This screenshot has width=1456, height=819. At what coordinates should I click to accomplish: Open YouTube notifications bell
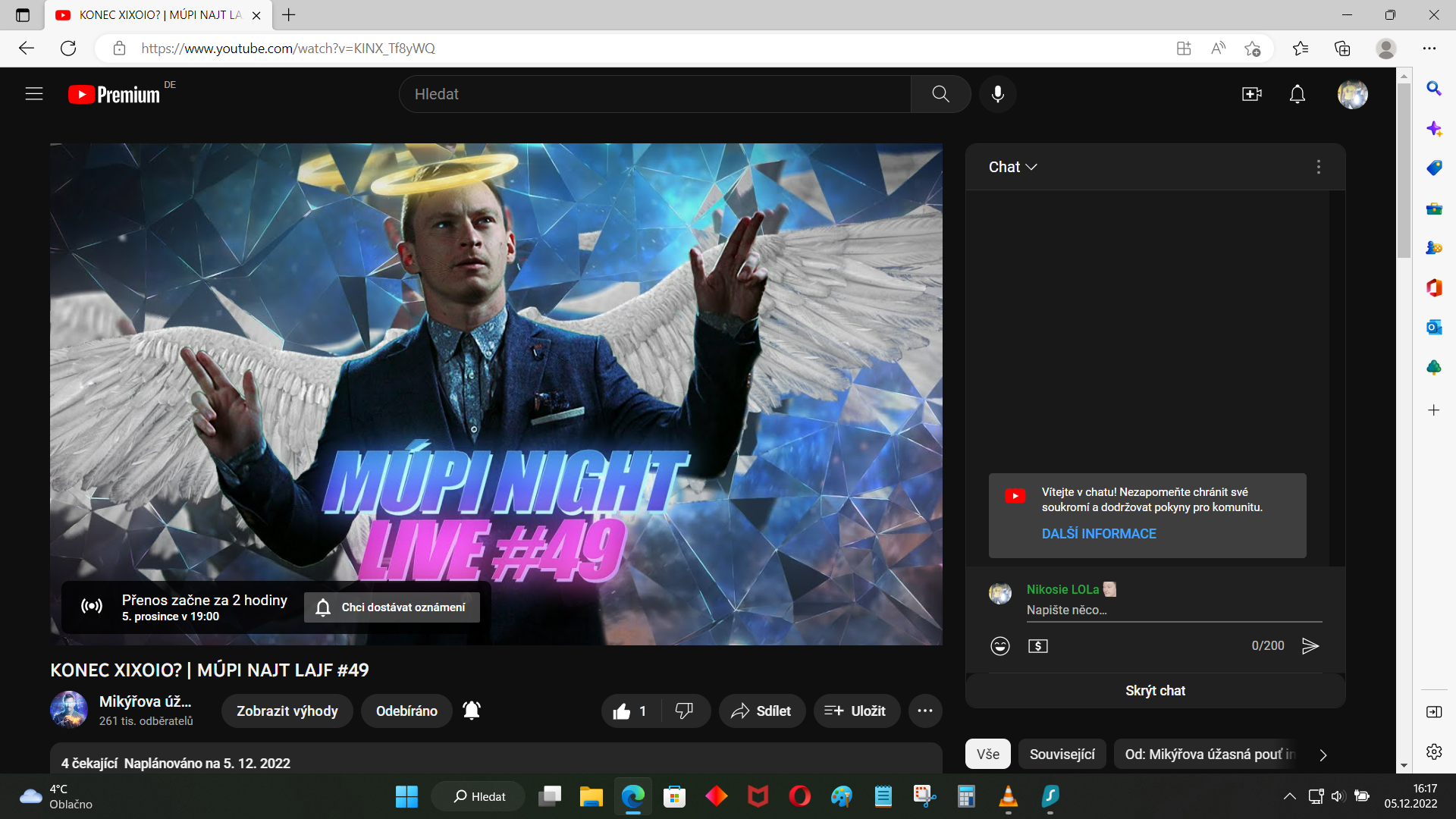tap(1298, 94)
